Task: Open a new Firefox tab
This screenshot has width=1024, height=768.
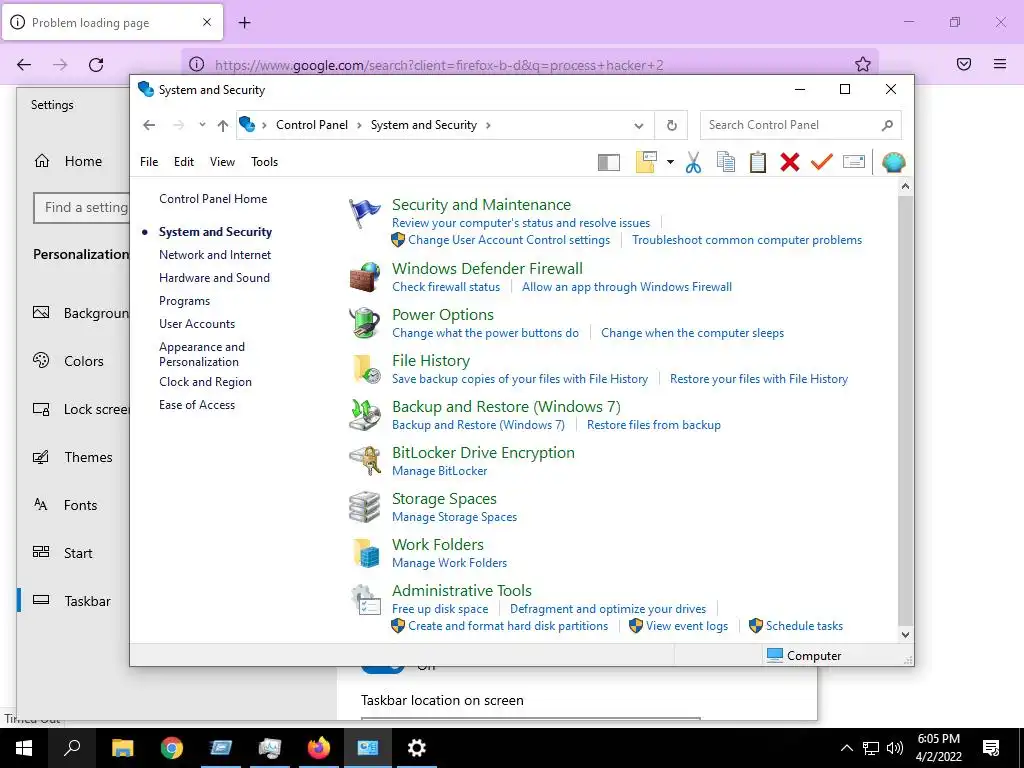Action: (244, 23)
